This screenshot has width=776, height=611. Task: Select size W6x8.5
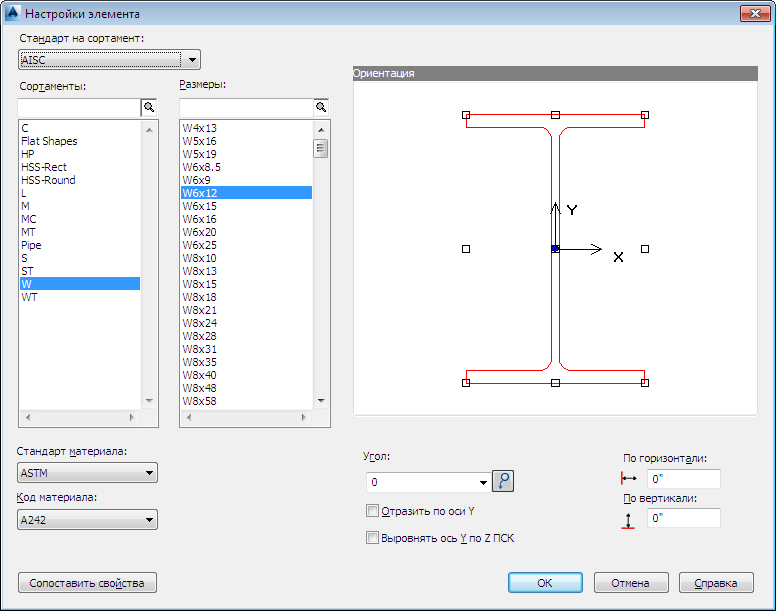coord(246,167)
